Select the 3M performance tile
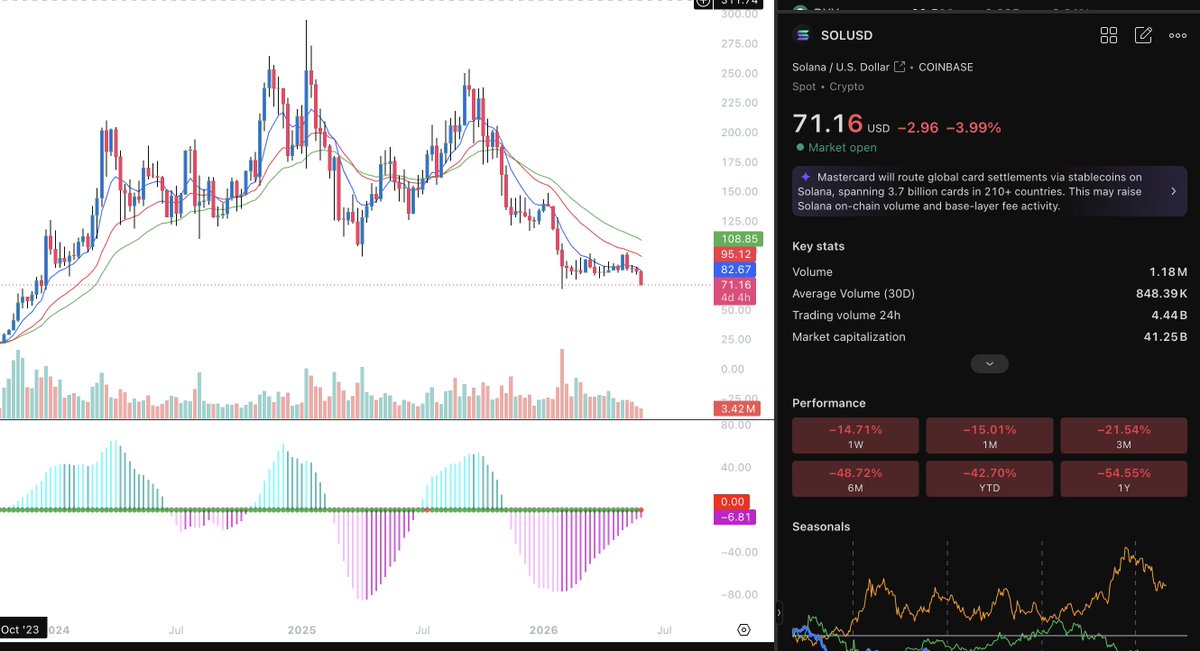 tap(1123, 436)
